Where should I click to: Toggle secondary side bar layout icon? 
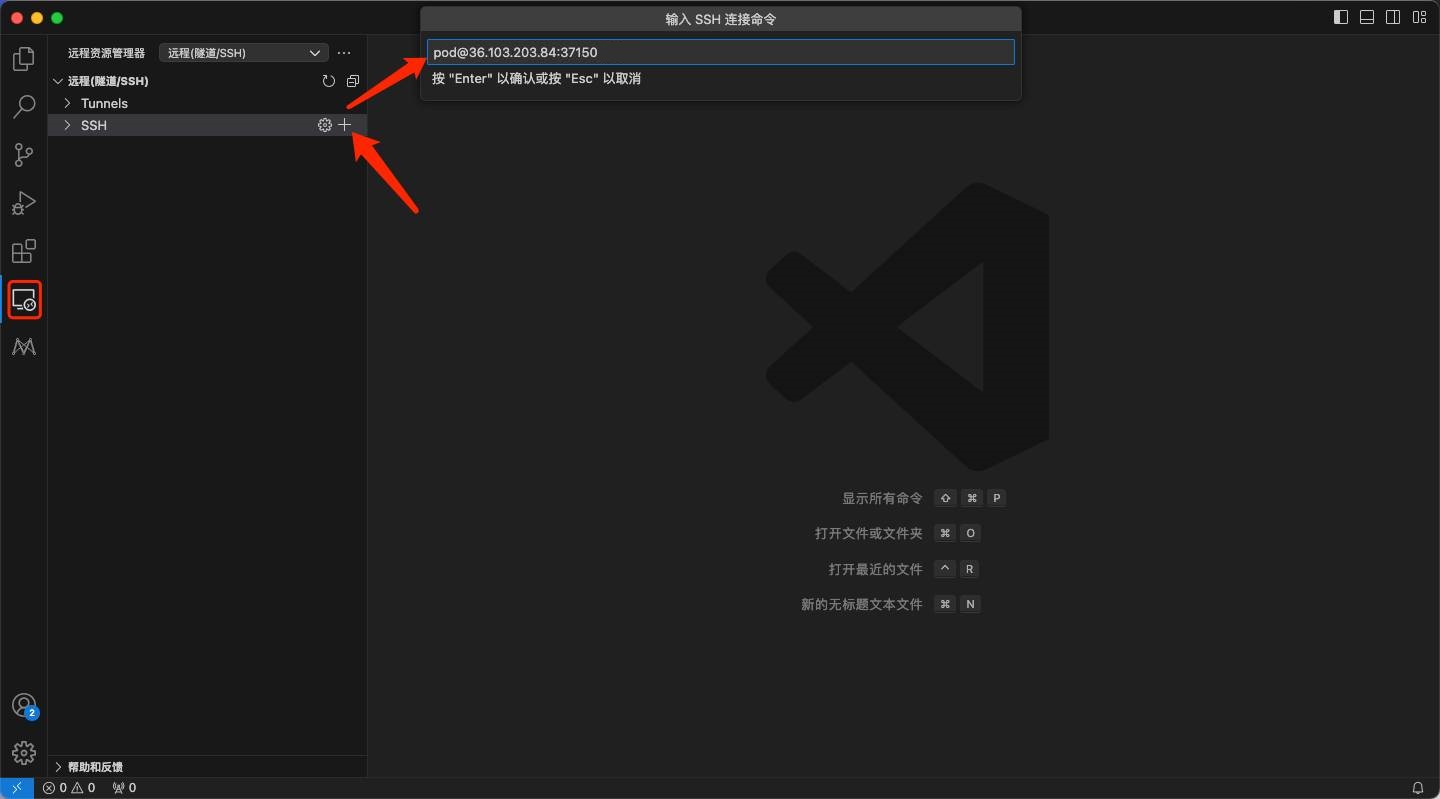[x=1393, y=17]
